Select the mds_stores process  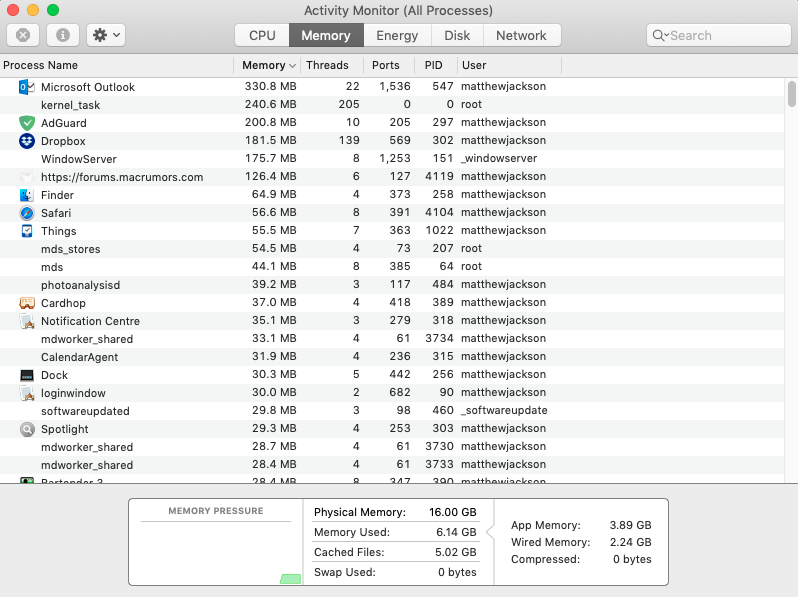(x=71, y=249)
